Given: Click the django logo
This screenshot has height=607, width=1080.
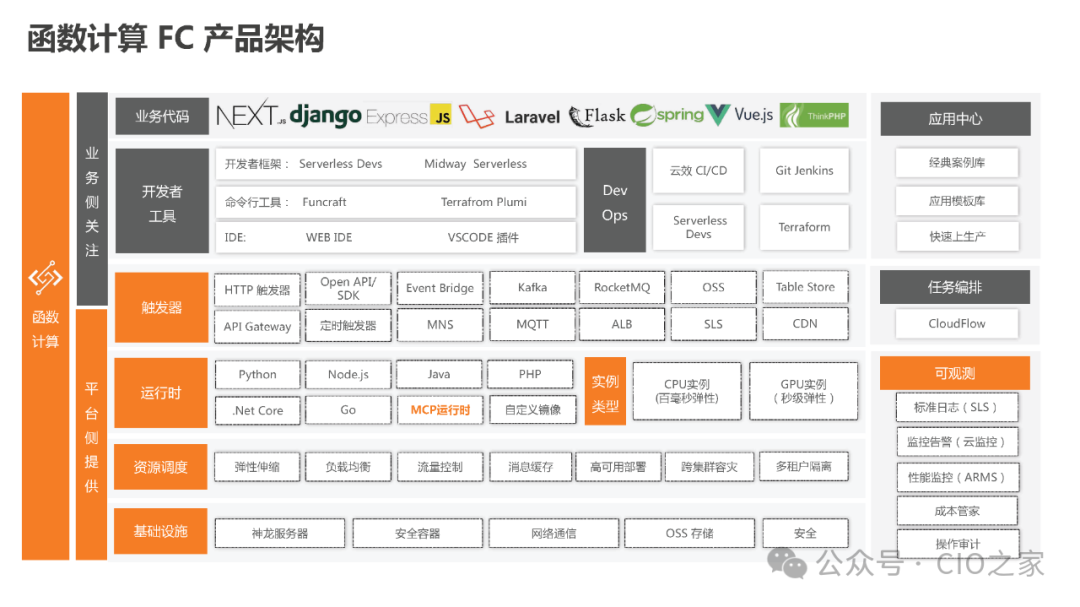Looking at the screenshot, I should (325, 116).
